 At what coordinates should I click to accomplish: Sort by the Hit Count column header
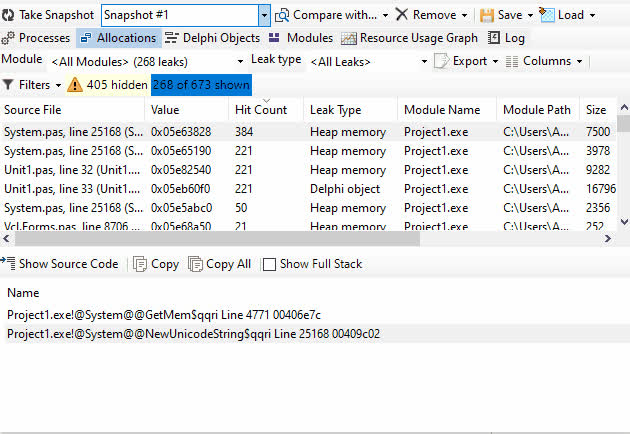coord(261,109)
